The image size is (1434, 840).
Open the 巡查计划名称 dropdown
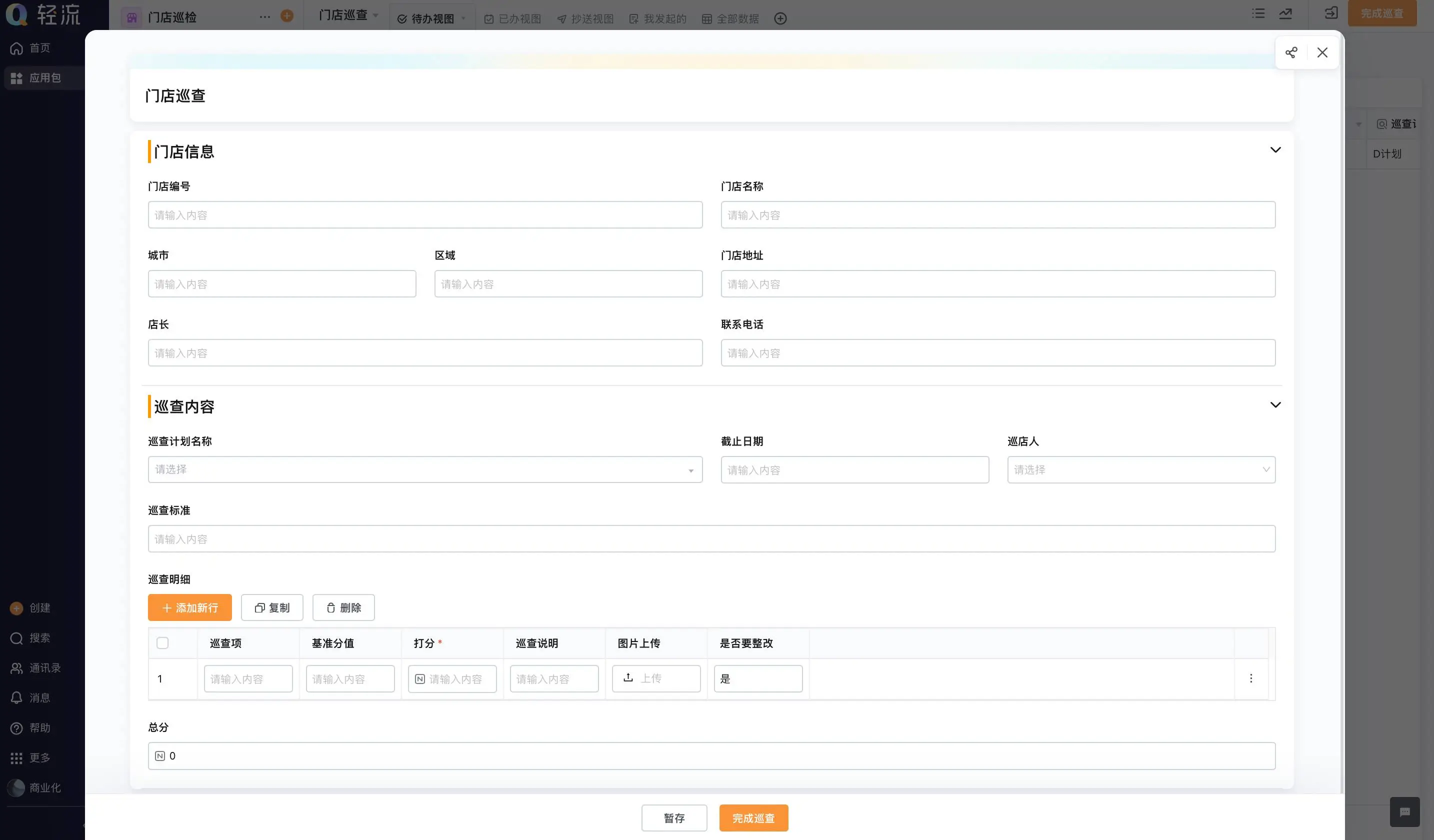coord(425,469)
